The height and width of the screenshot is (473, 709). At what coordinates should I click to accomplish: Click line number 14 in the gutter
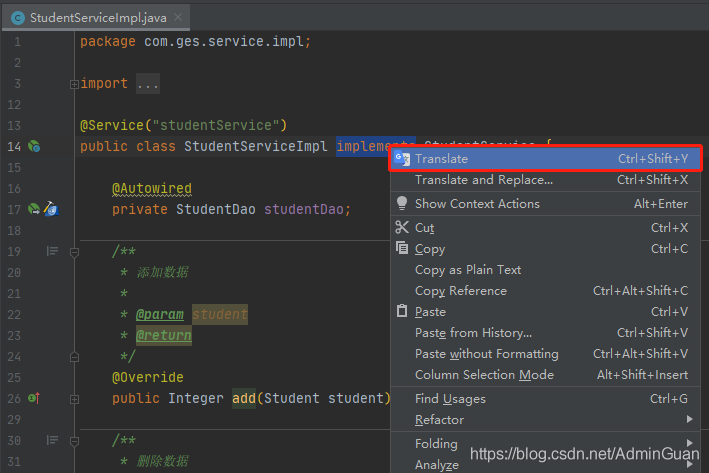pos(14,147)
